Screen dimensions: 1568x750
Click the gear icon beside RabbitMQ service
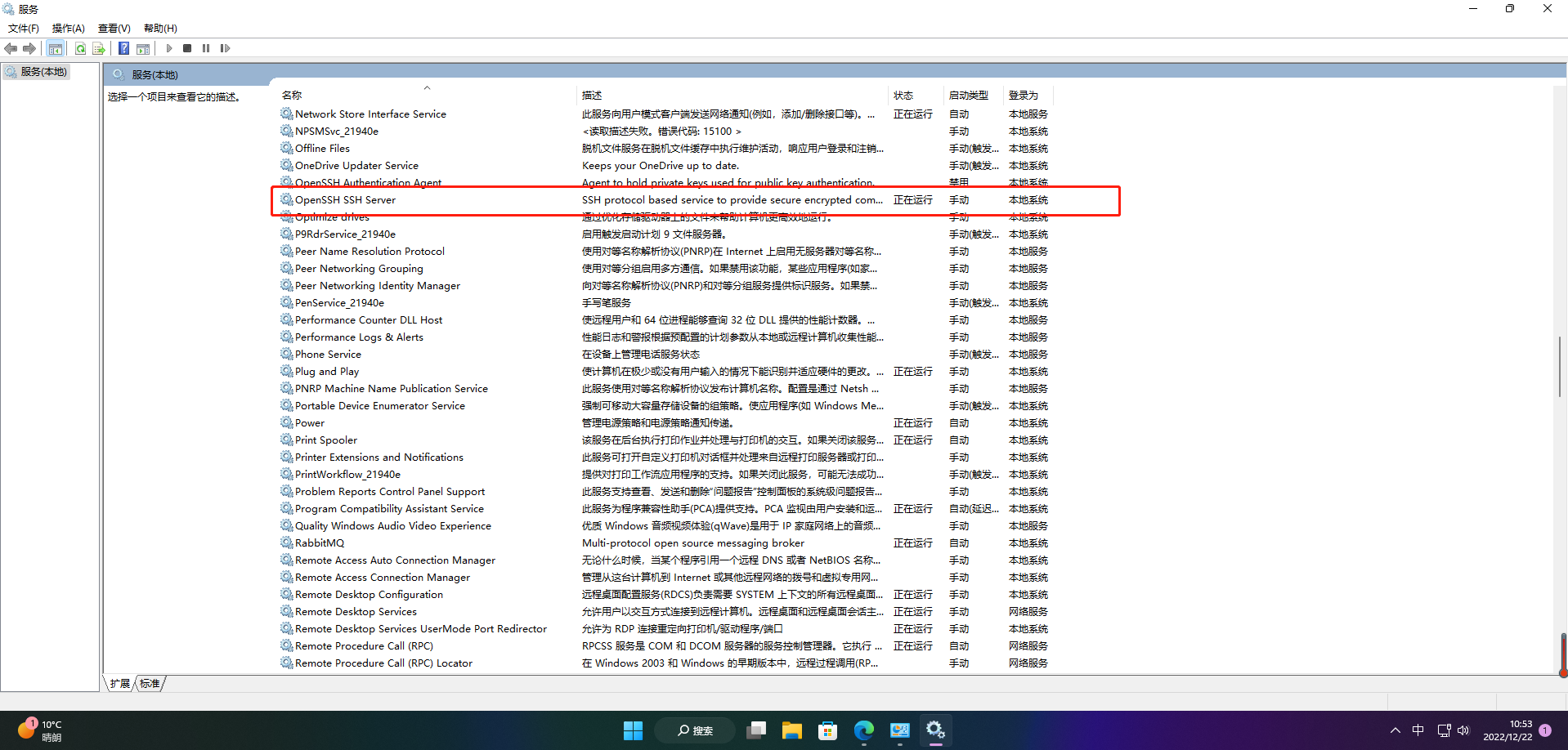(287, 542)
